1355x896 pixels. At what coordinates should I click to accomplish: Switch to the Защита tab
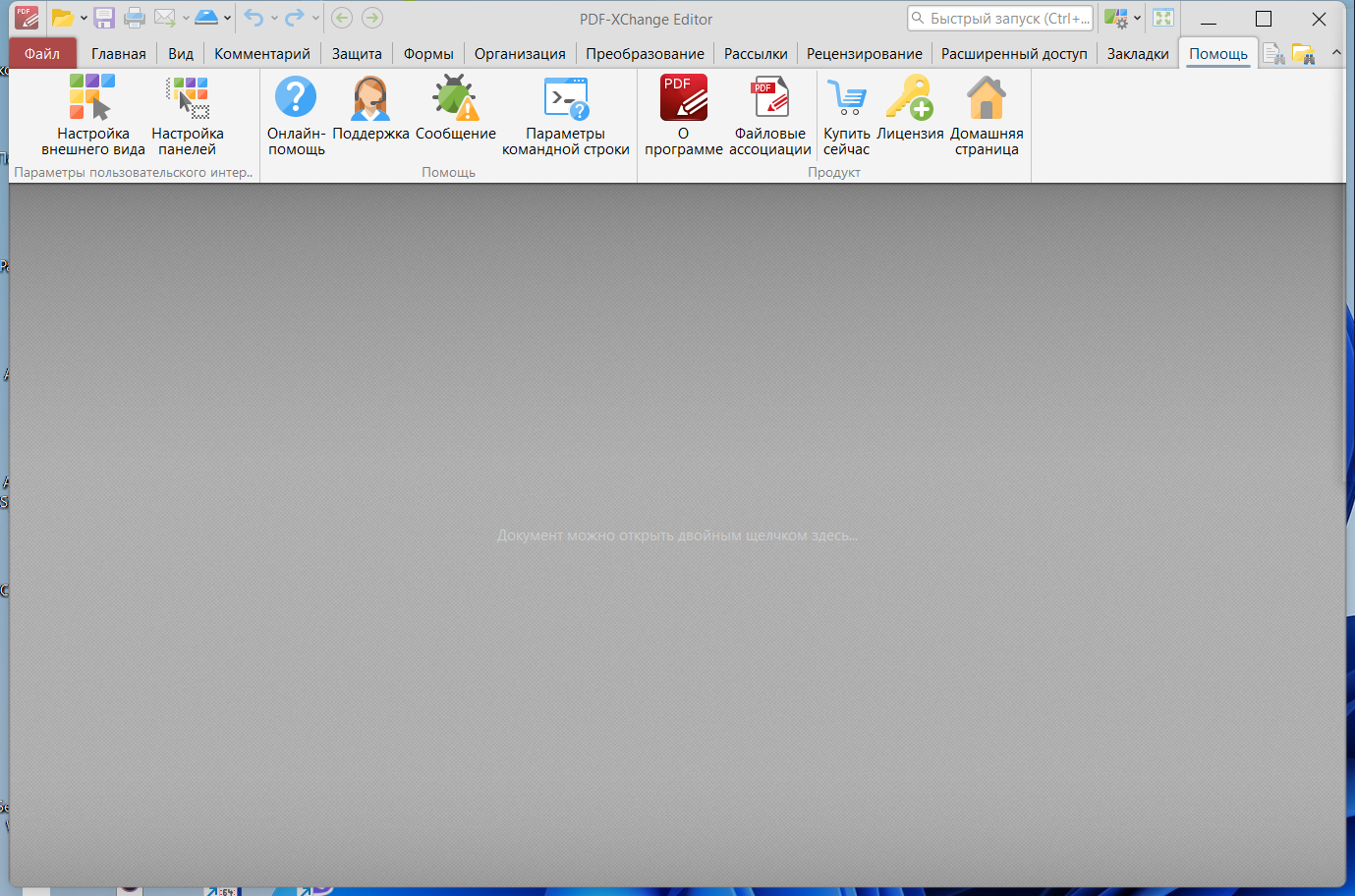(x=357, y=54)
